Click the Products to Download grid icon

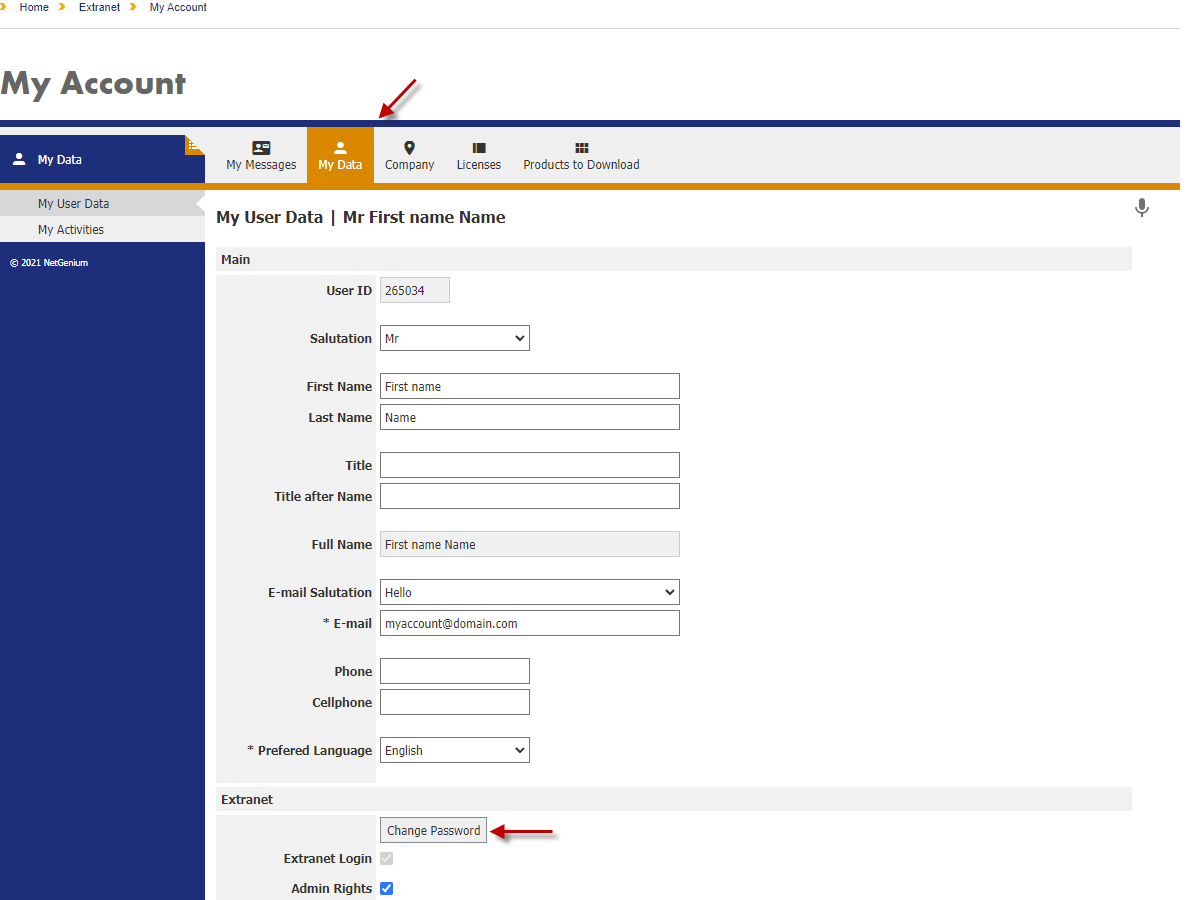click(582, 148)
